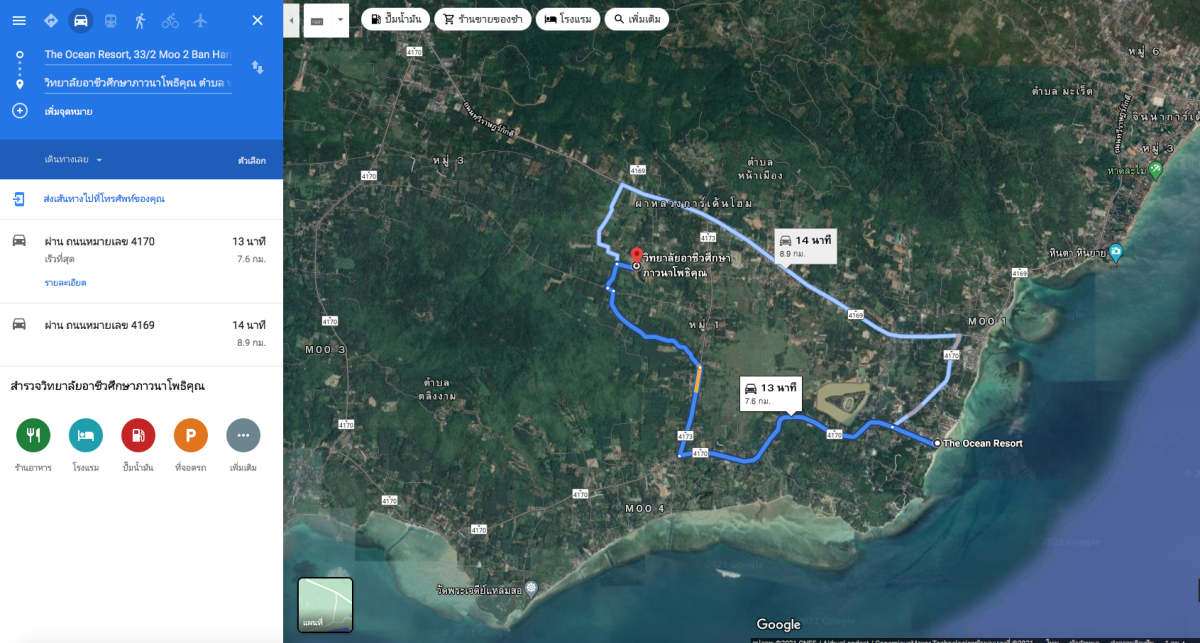Open details of the 4170 route

(65, 283)
